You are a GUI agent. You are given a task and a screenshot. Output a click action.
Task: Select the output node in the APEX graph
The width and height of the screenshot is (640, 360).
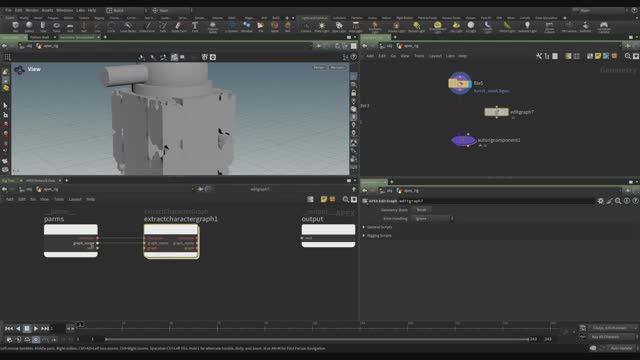(328, 236)
